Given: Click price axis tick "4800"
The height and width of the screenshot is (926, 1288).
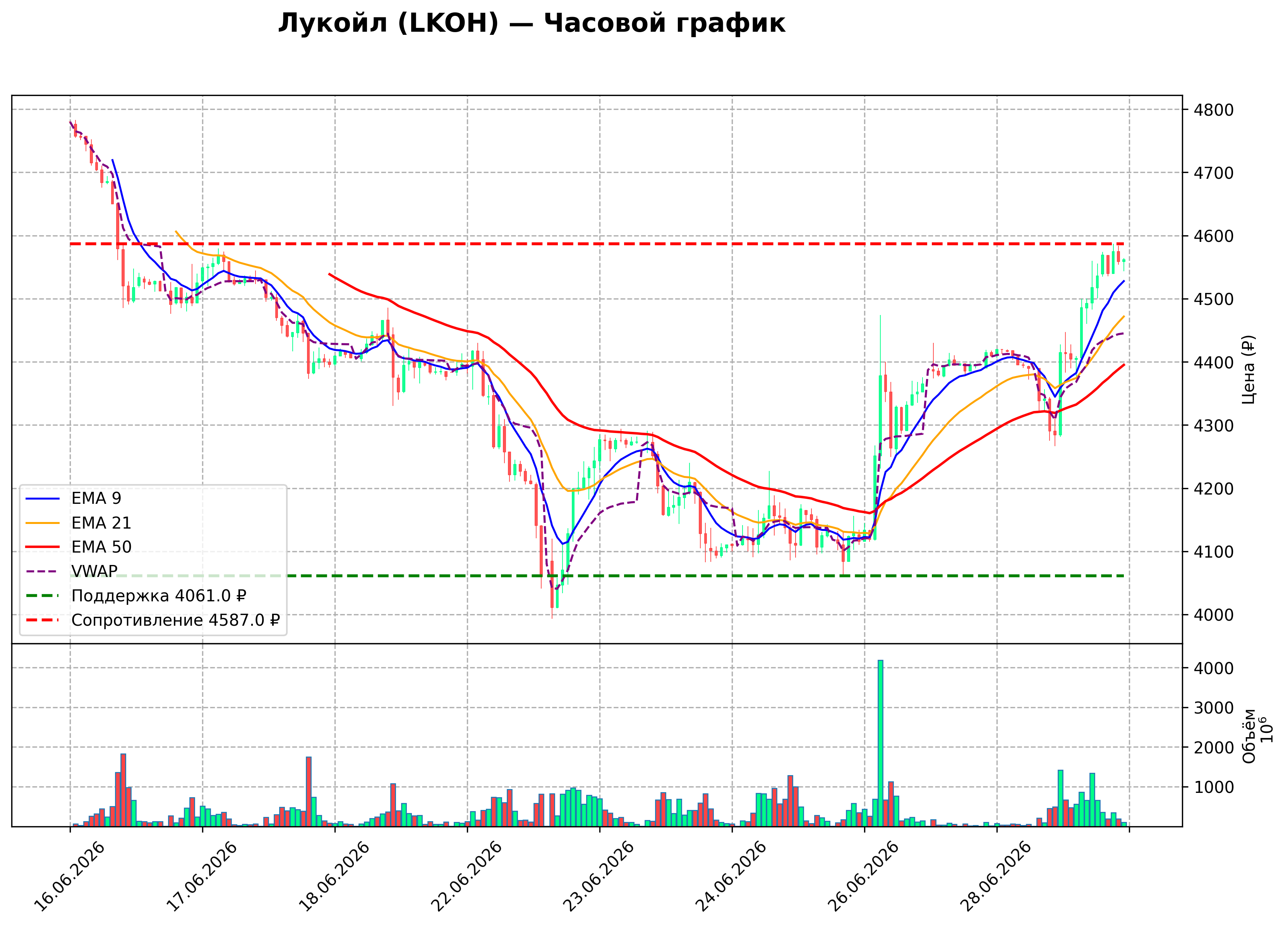Looking at the screenshot, I should coord(1214,110).
